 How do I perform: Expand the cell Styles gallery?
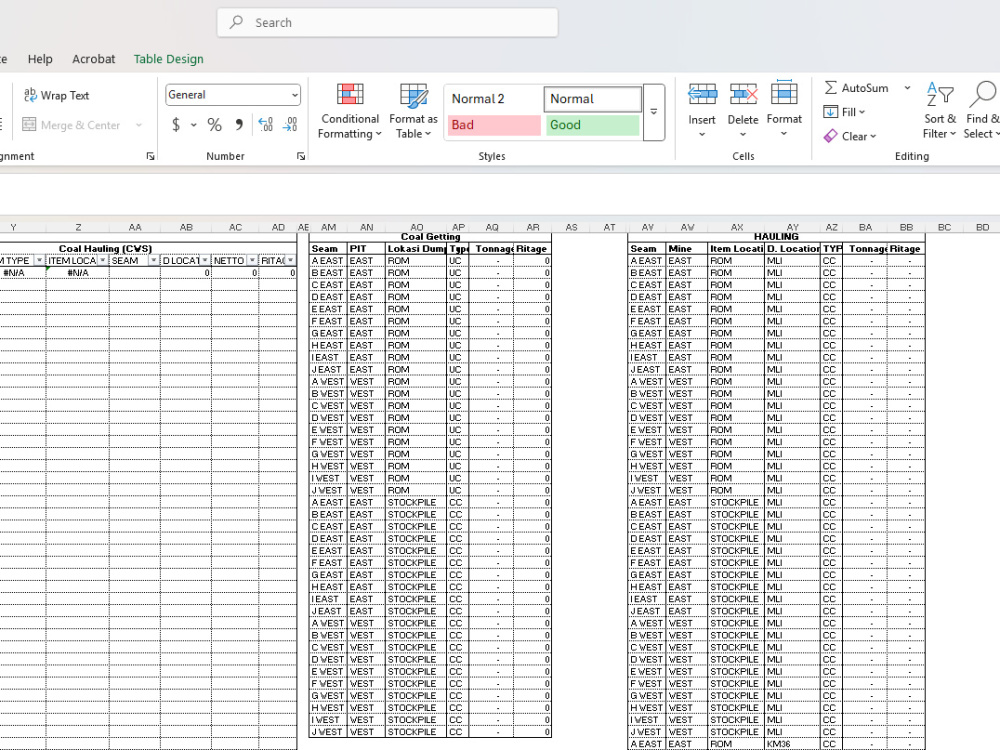[654, 112]
